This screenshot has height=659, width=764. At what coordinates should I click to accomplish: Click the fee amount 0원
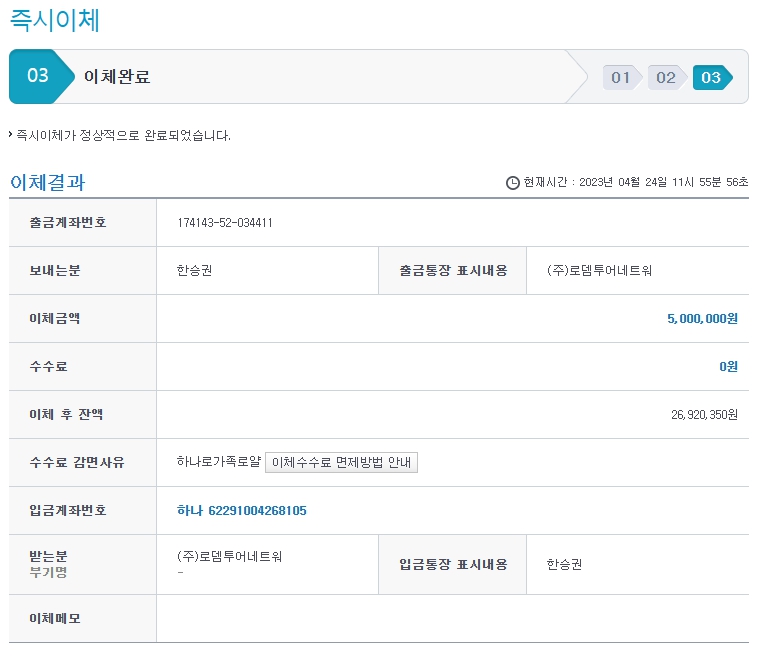click(728, 366)
